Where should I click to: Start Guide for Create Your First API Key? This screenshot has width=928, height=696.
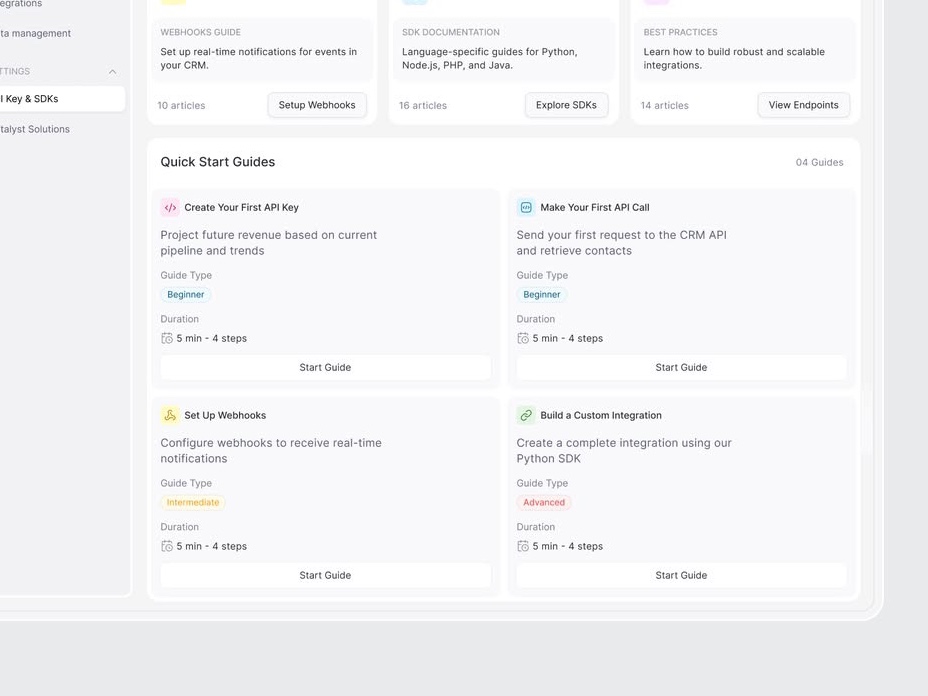pyautogui.click(x=326, y=368)
